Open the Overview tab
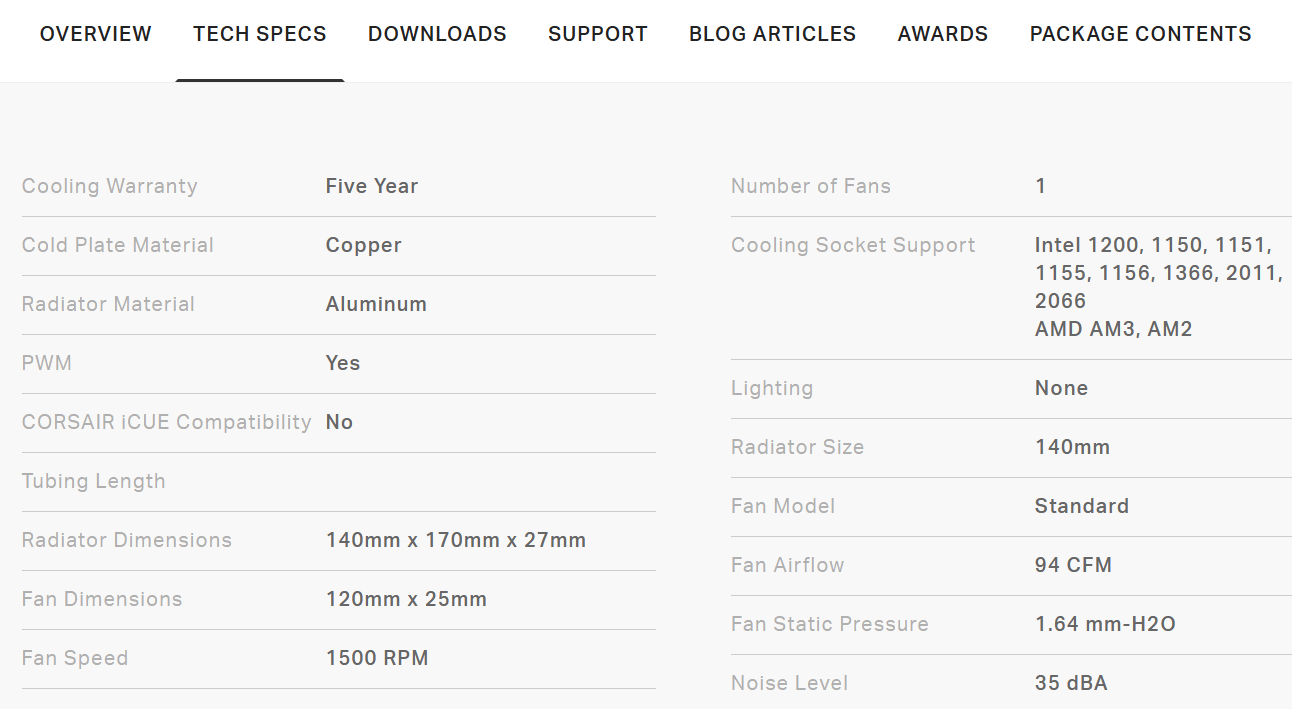This screenshot has width=1292, height=709. 95,34
